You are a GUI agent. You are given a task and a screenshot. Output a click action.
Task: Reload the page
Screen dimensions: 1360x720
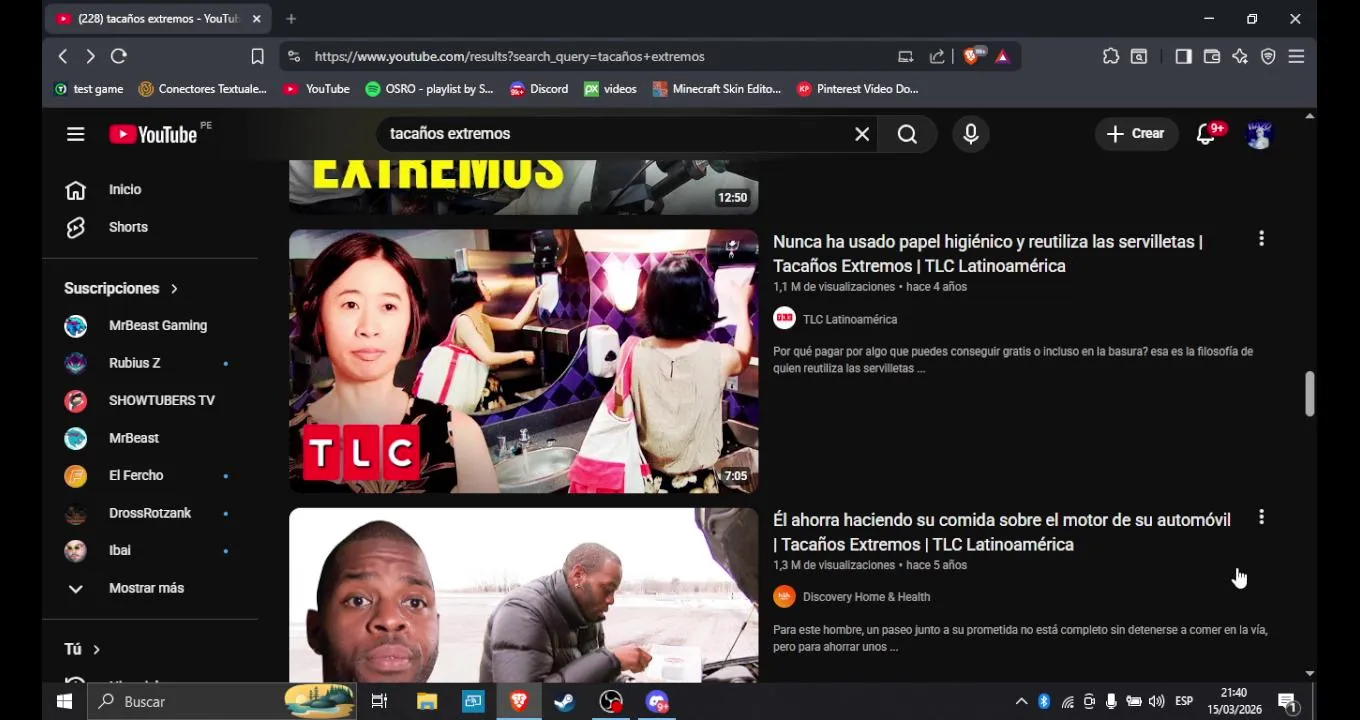[119, 57]
